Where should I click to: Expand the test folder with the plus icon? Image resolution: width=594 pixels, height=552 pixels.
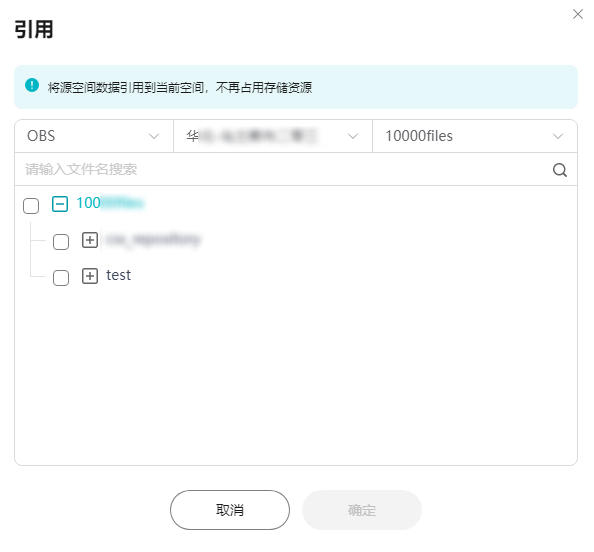(x=90, y=276)
